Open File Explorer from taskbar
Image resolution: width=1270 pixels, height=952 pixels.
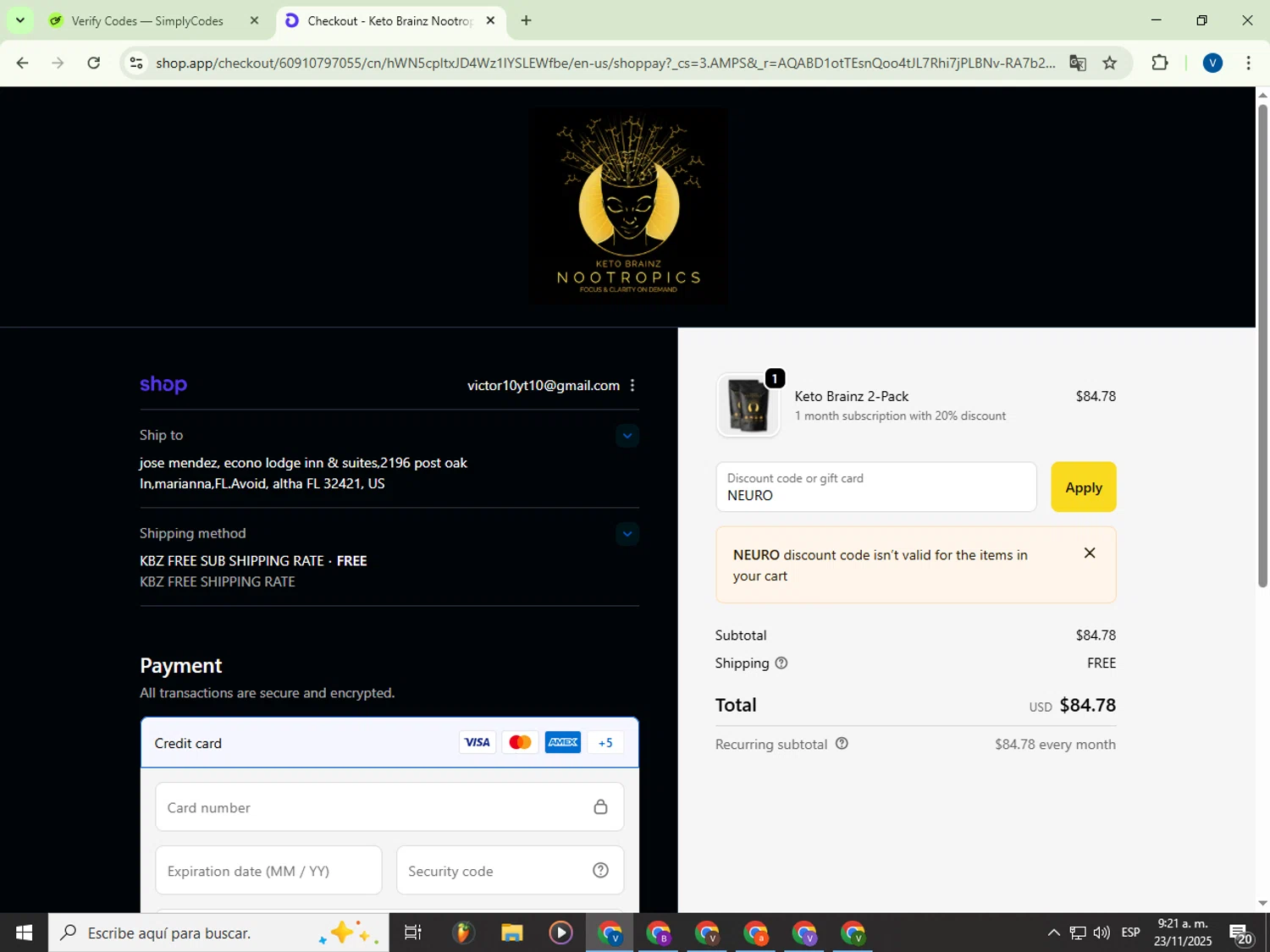[x=511, y=933]
